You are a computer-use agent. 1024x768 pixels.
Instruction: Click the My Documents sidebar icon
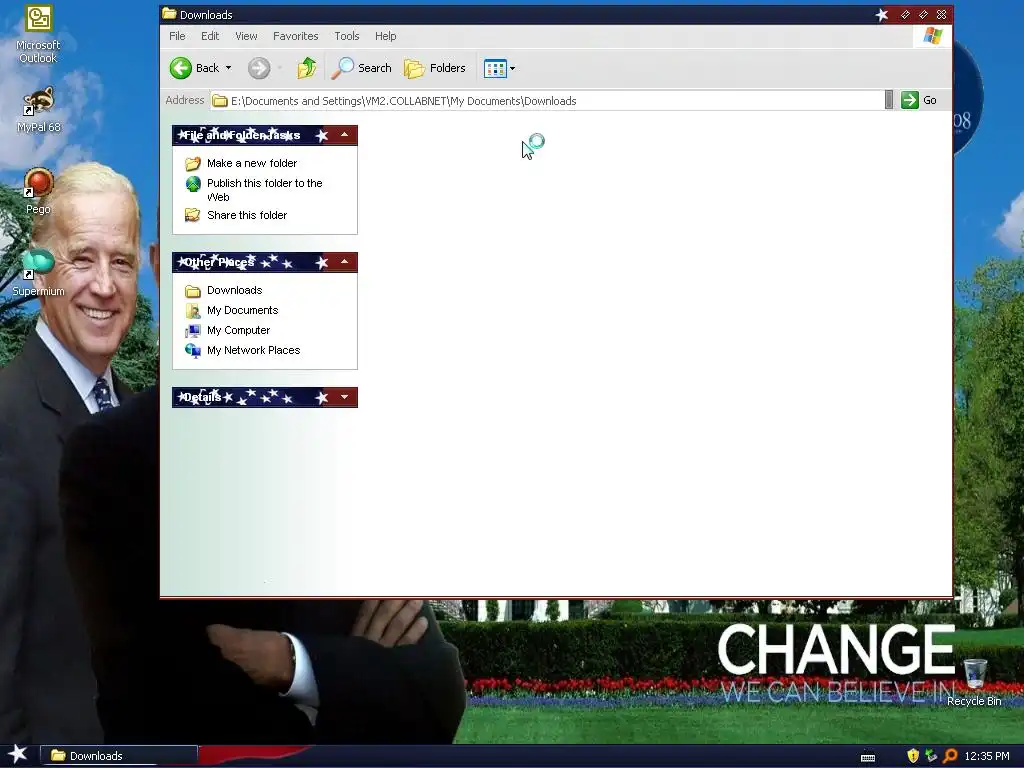(x=193, y=311)
